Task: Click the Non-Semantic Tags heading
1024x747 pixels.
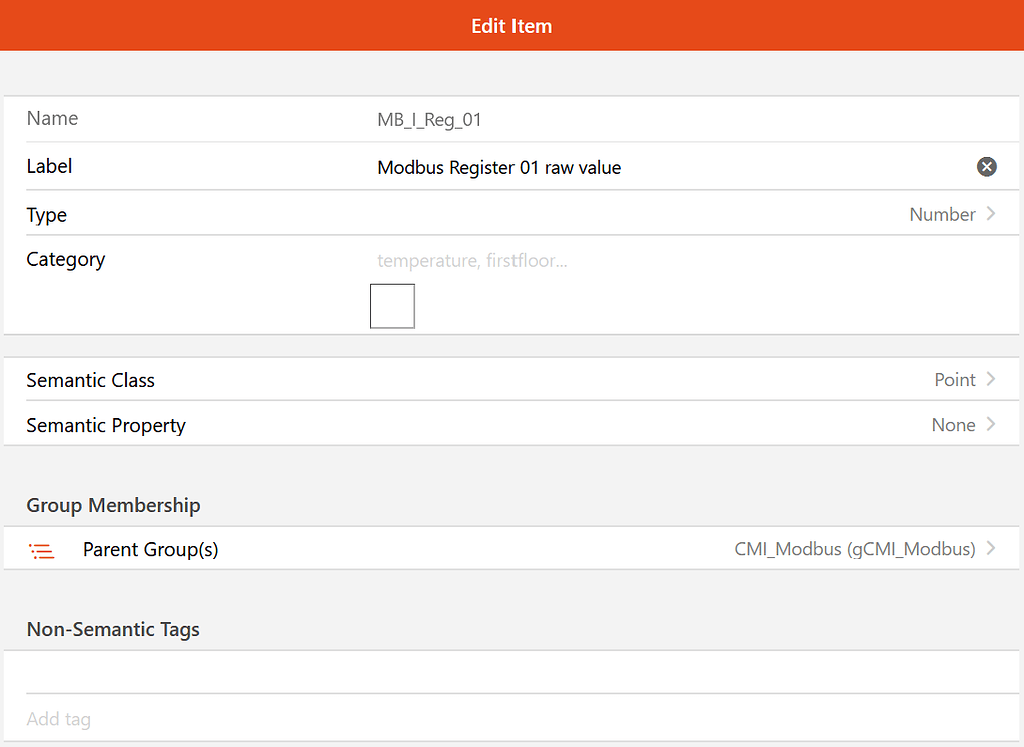Action: tap(113, 629)
